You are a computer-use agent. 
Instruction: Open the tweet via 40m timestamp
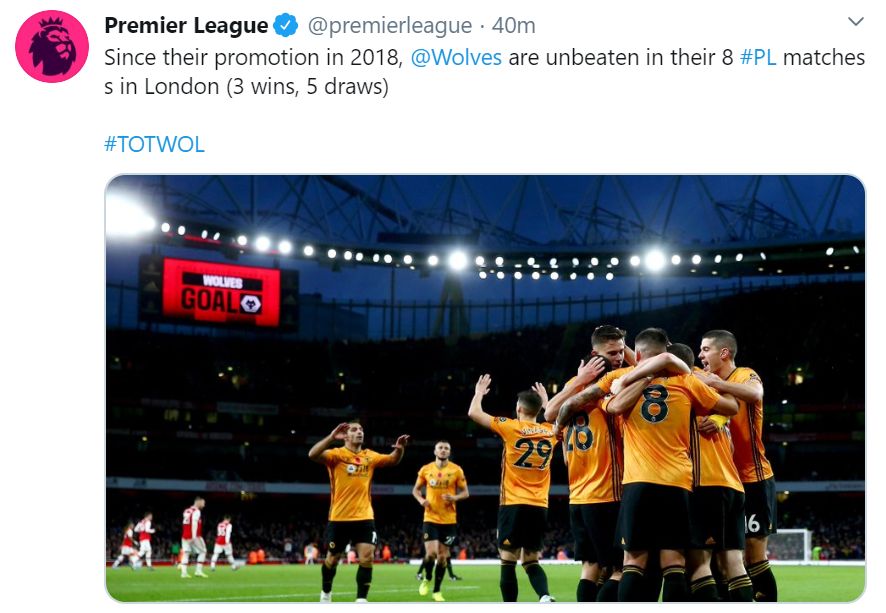click(513, 25)
